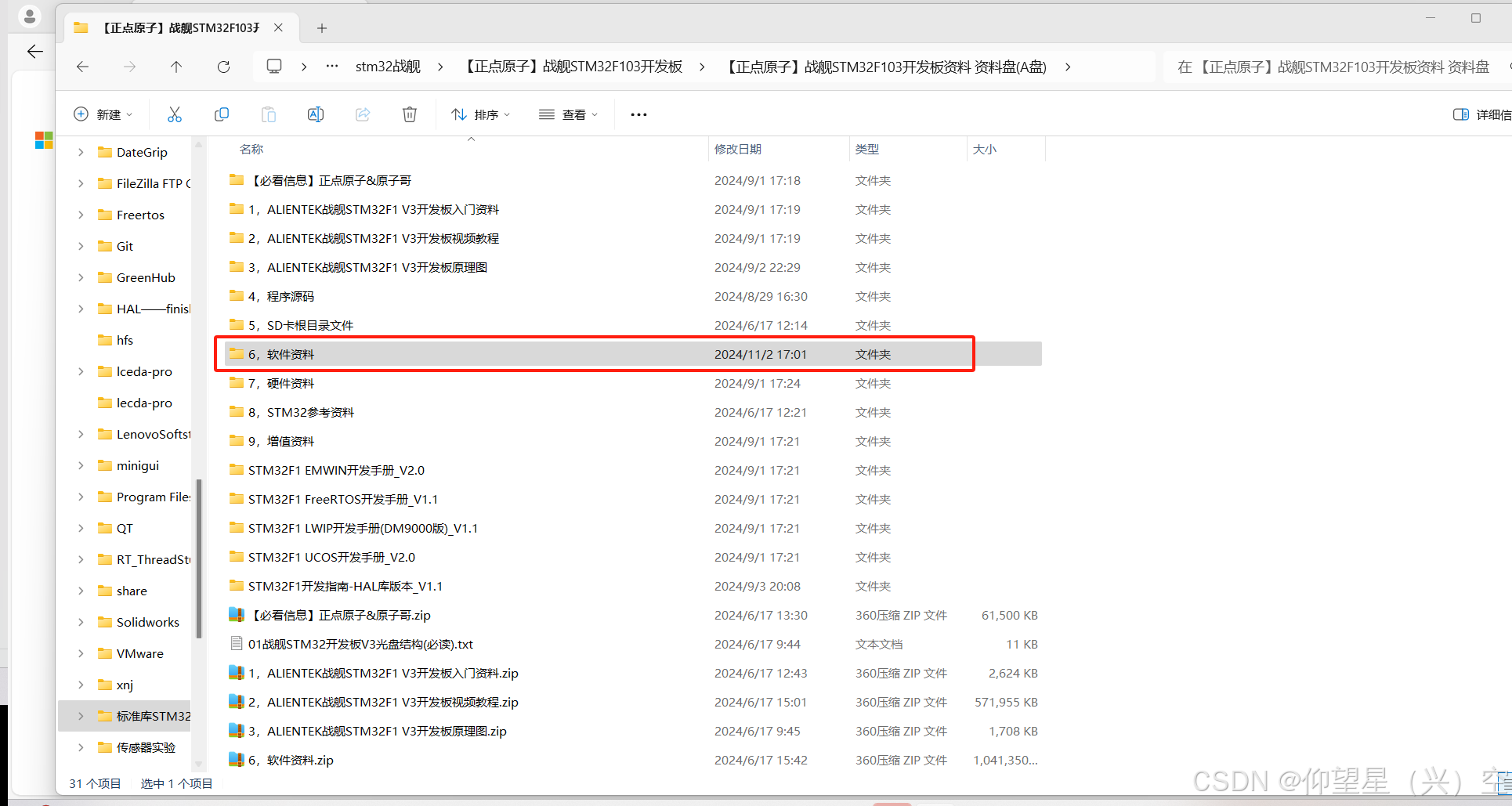Image resolution: width=1512 pixels, height=806 pixels.
Task: Click the user profile avatar icon
Action: point(30,16)
